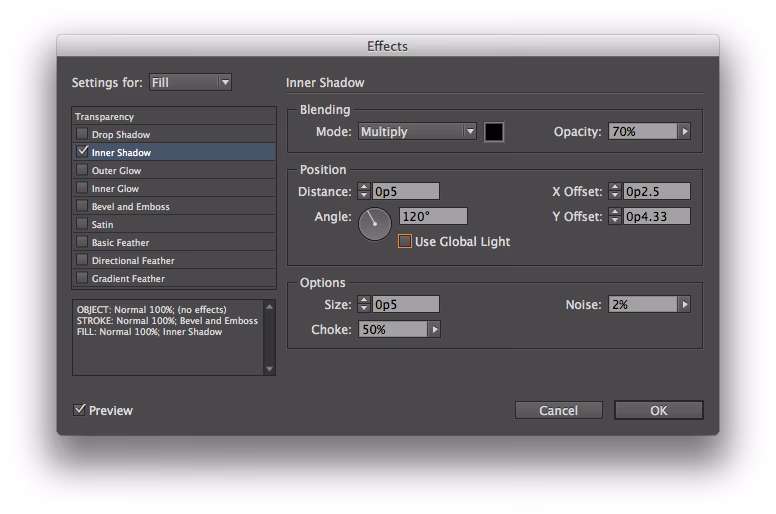Click the Angle dial control

(x=375, y=223)
